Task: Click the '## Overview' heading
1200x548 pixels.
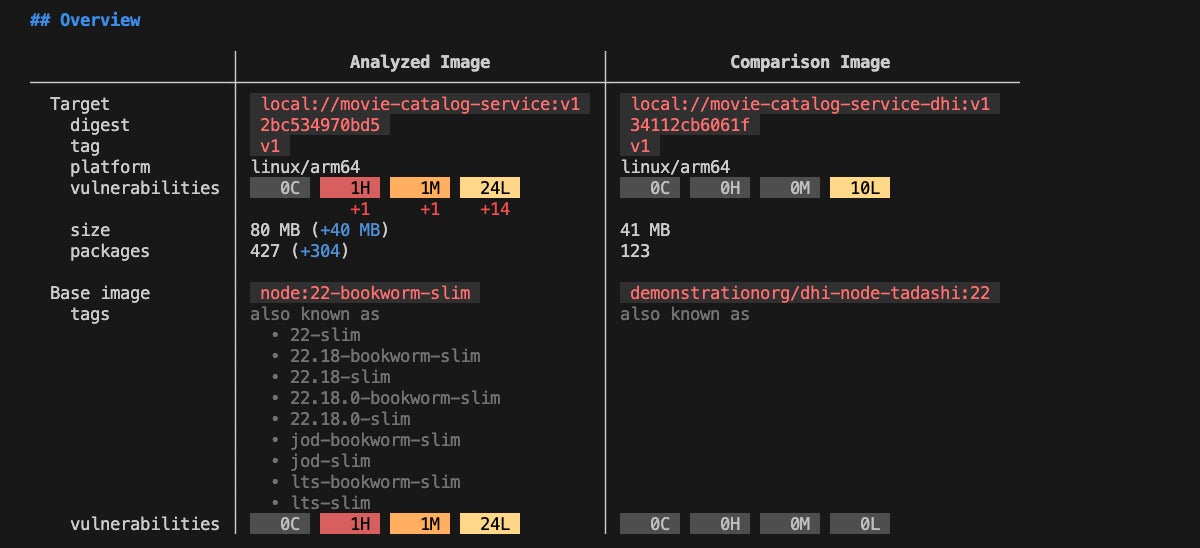Action: [85, 20]
